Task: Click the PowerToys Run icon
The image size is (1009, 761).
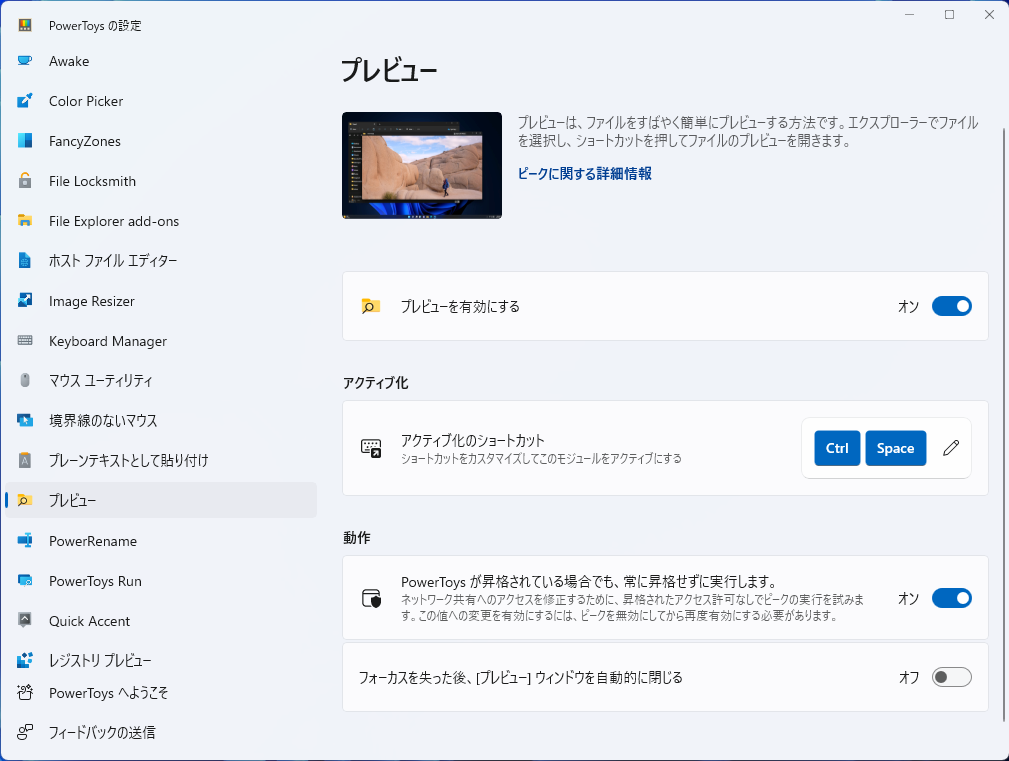Action: pos(28,581)
